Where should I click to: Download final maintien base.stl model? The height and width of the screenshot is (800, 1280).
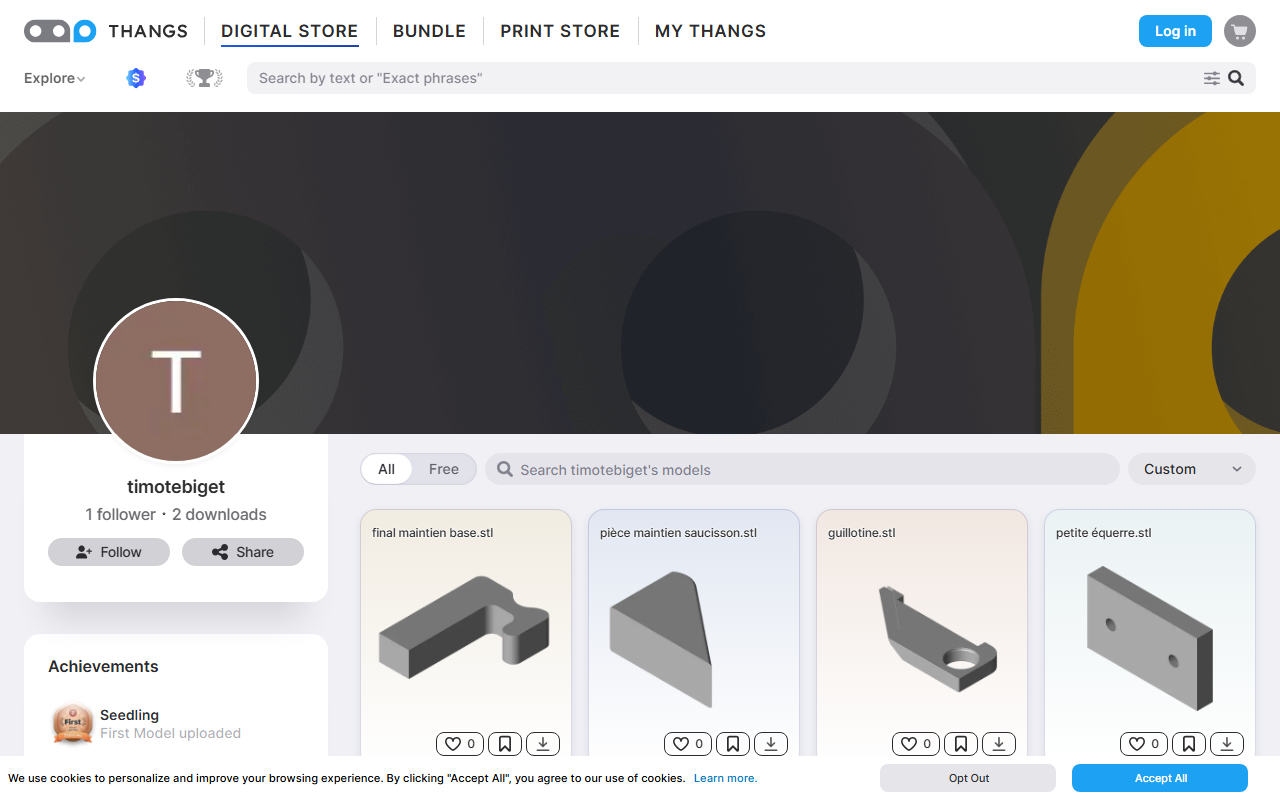(x=543, y=744)
